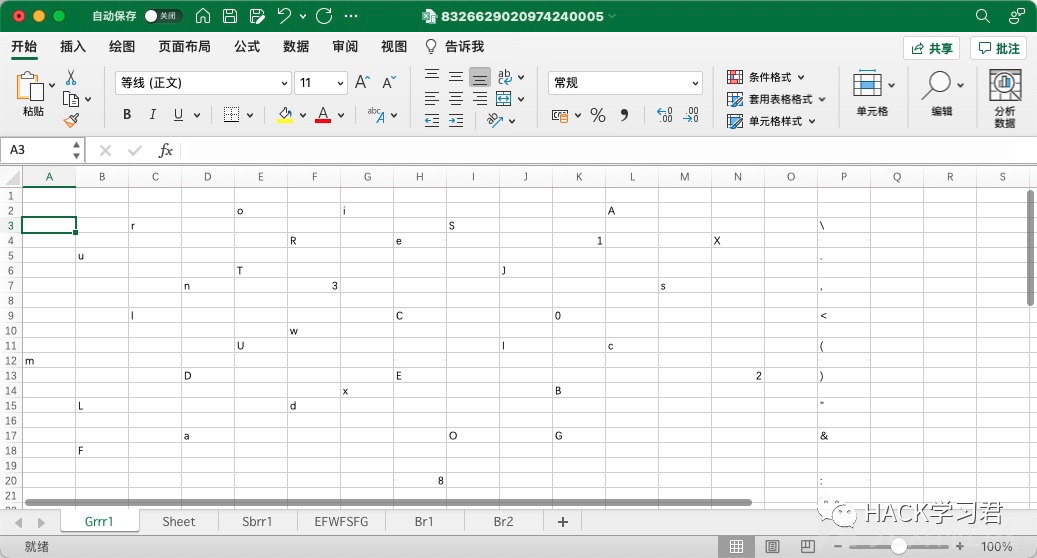This screenshot has height=558, width=1037.
Task: Open 套用表格格式 table styles
Action: click(x=776, y=99)
